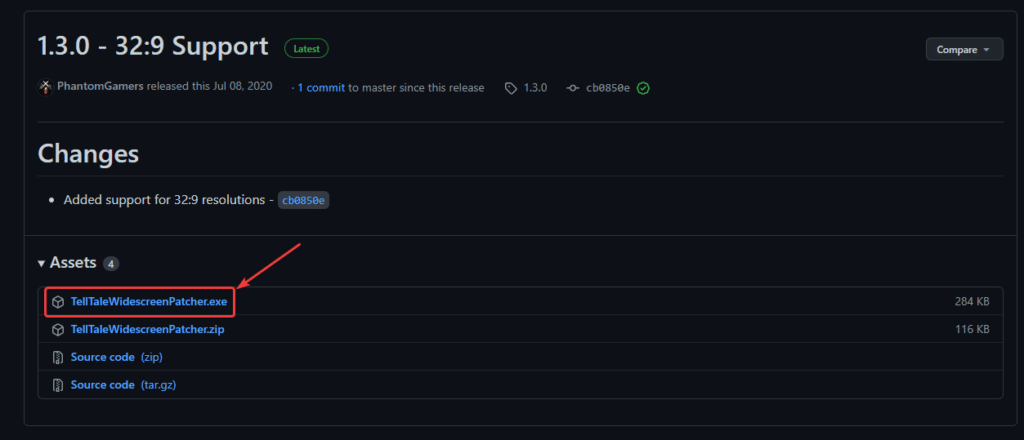This screenshot has width=1024, height=440.
Task: Click the green verified check icon
Action: point(643,87)
